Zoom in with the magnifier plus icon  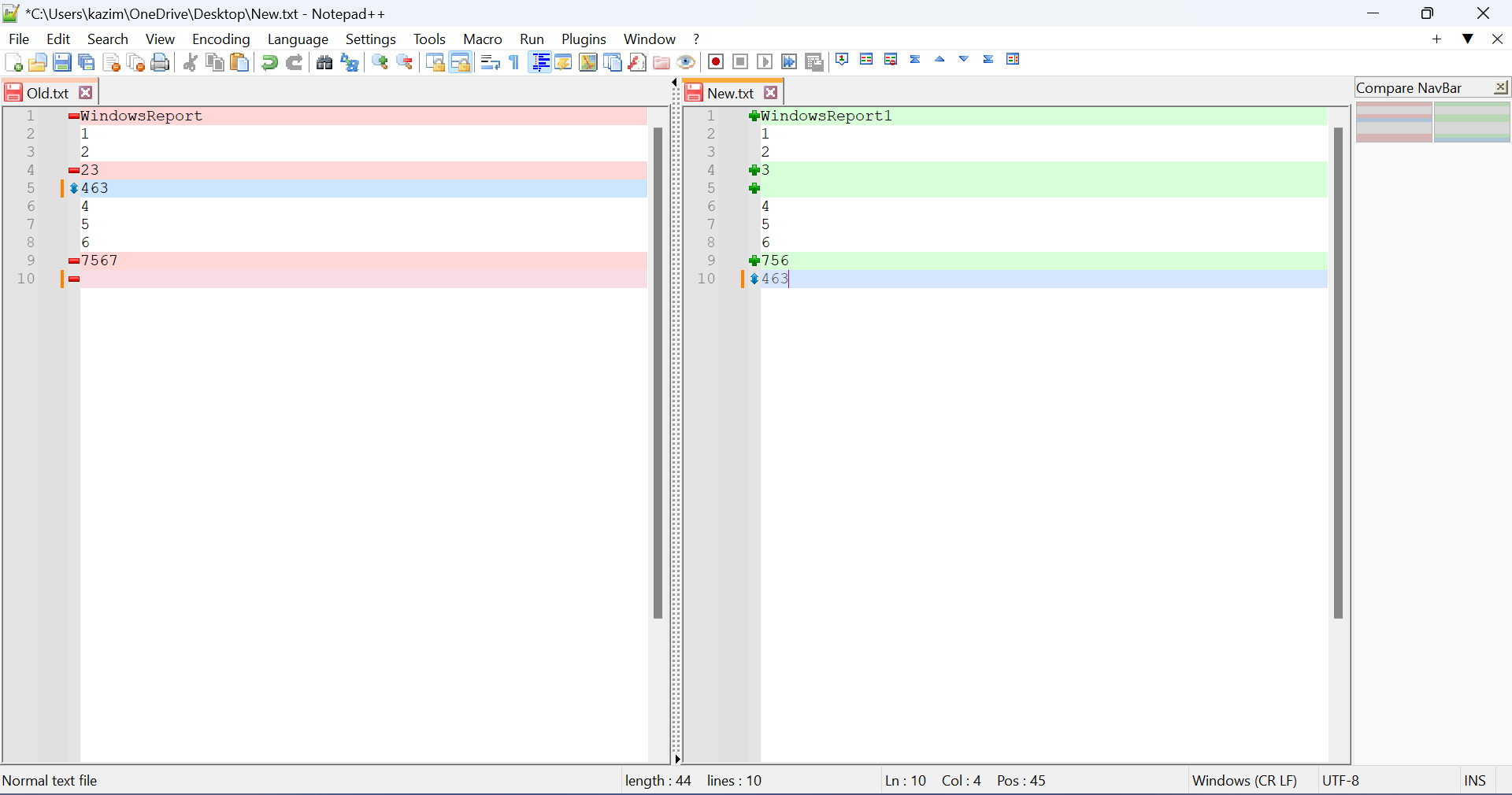[x=380, y=62]
